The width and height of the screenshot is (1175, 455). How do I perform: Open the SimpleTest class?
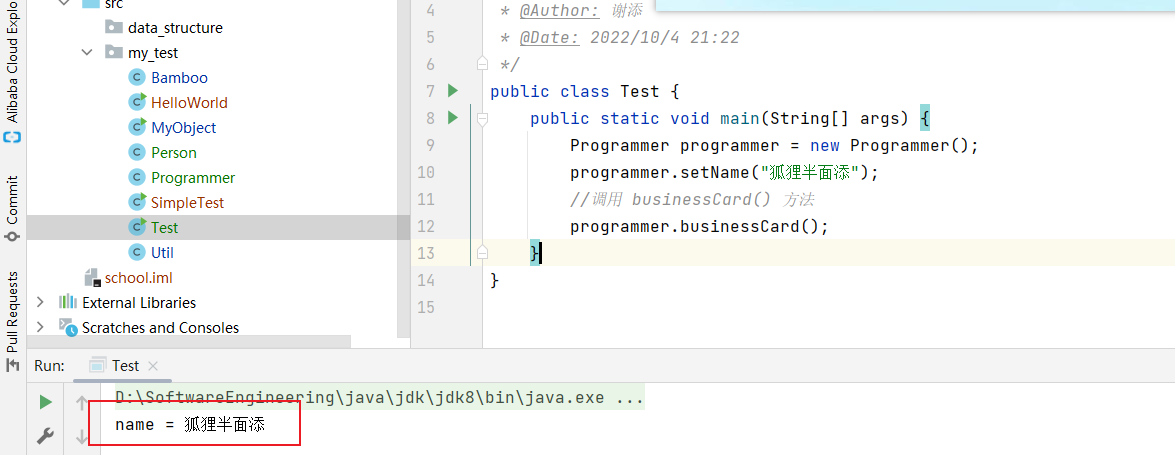point(187,202)
